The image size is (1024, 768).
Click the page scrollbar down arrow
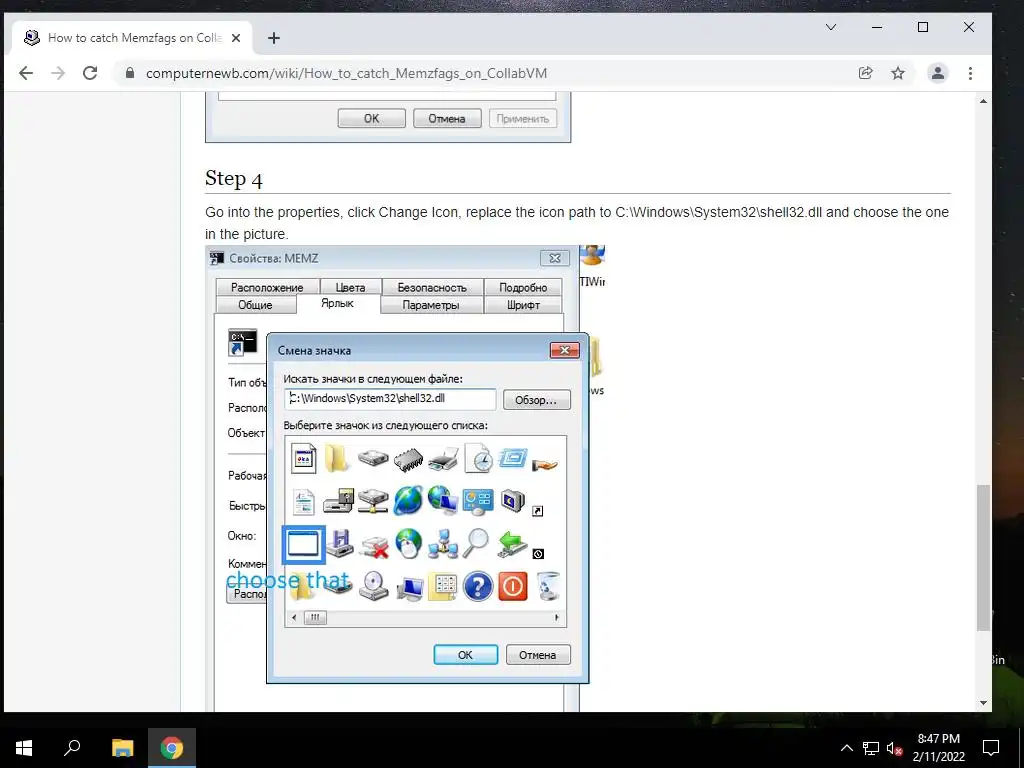(x=984, y=703)
